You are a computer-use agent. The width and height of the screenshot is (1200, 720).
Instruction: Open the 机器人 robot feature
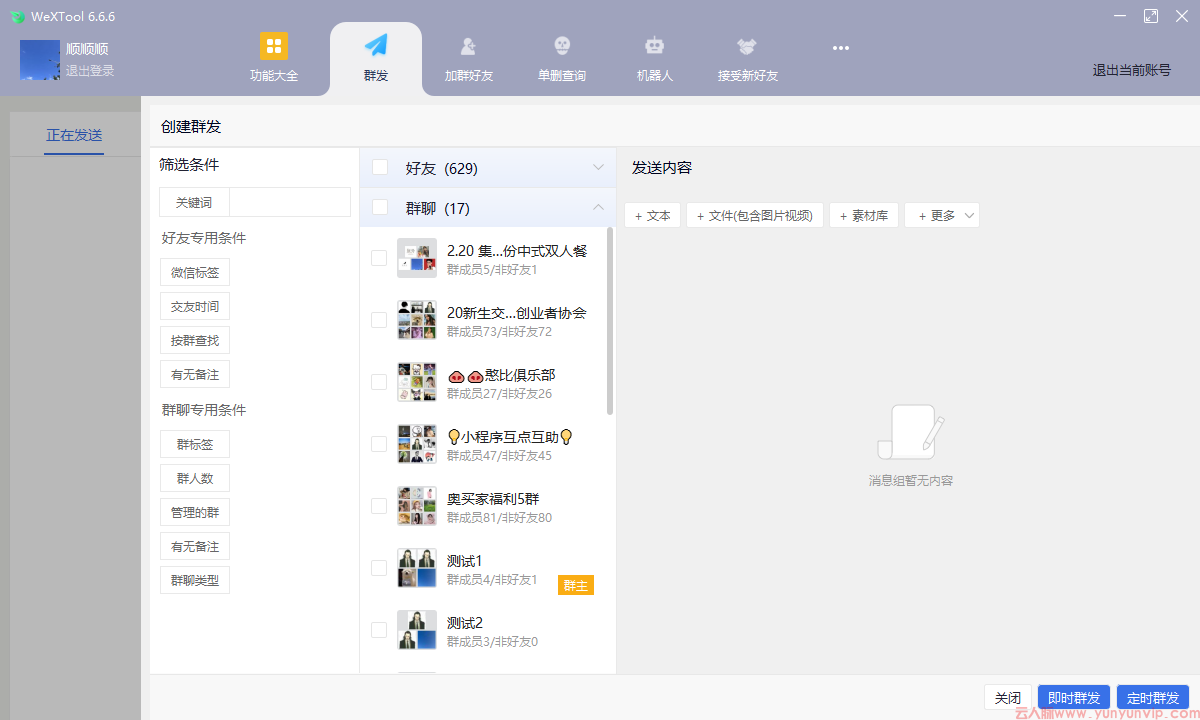654,57
